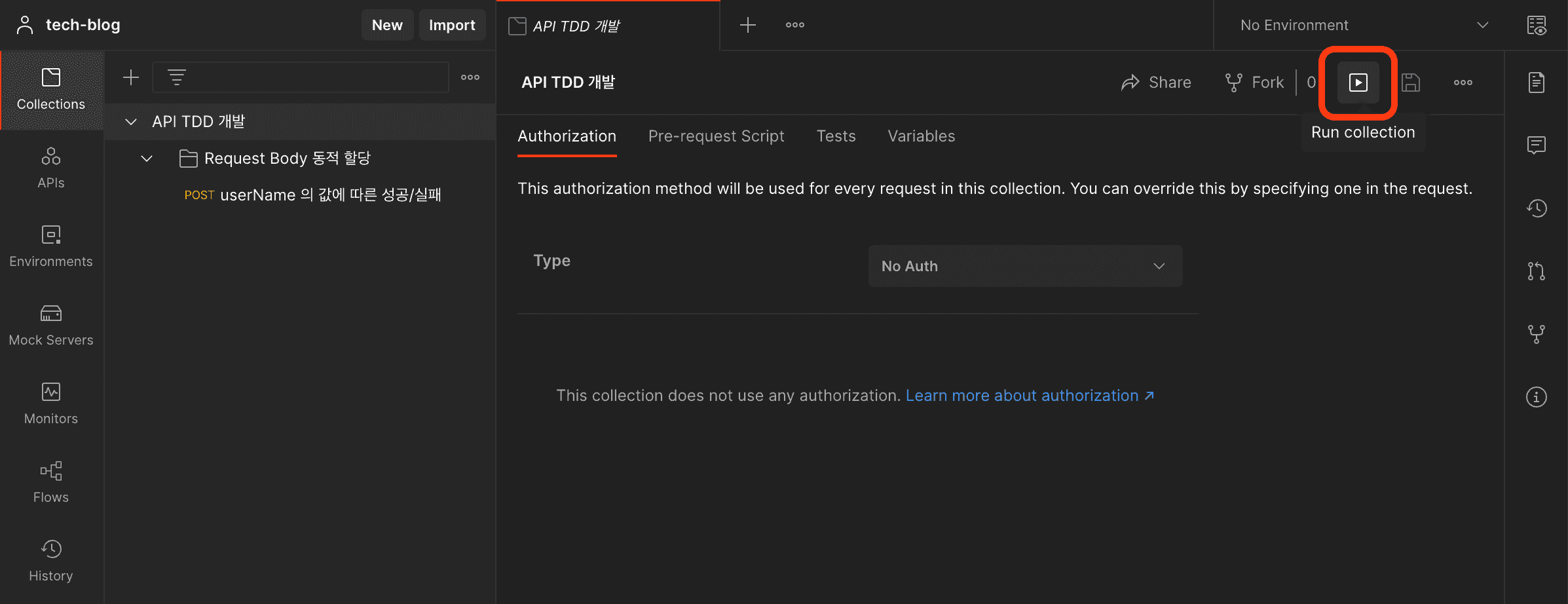
Task: Switch to the Variables tab
Action: 921,136
